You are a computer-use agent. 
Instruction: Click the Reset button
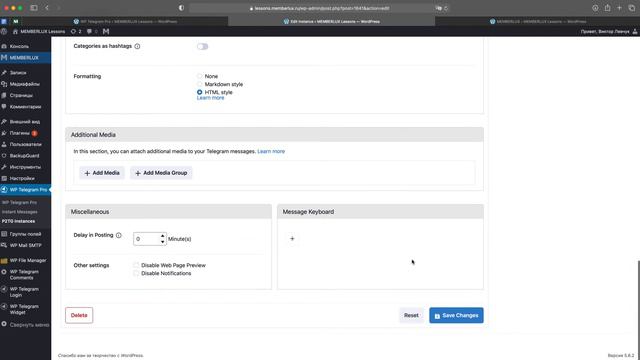click(x=411, y=315)
